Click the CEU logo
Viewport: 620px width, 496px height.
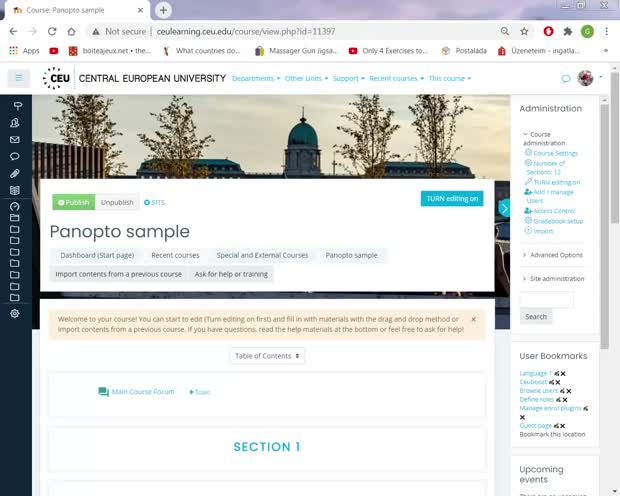(x=57, y=78)
